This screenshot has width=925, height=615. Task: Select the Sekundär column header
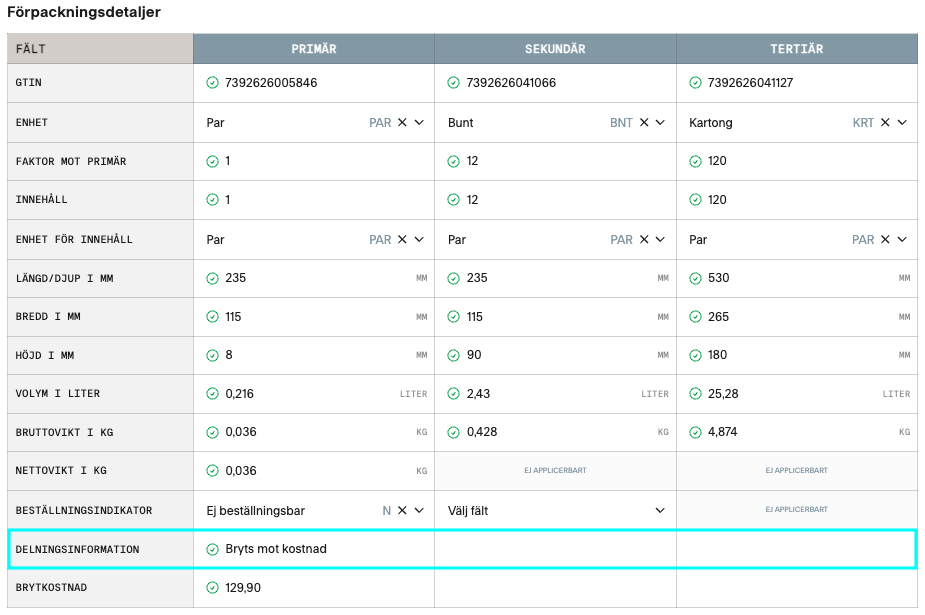coord(555,49)
